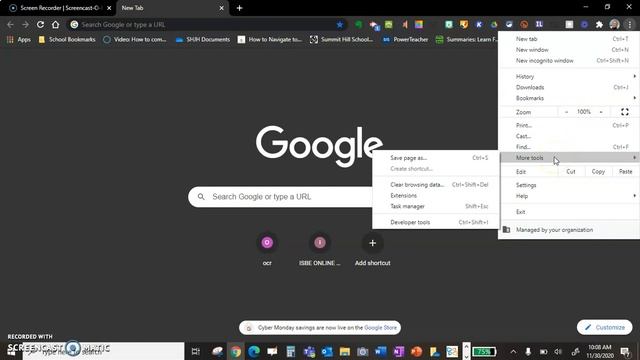The image size is (640, 360).
Task: Open the SHJH Documents bookmark
Action: 202,40
